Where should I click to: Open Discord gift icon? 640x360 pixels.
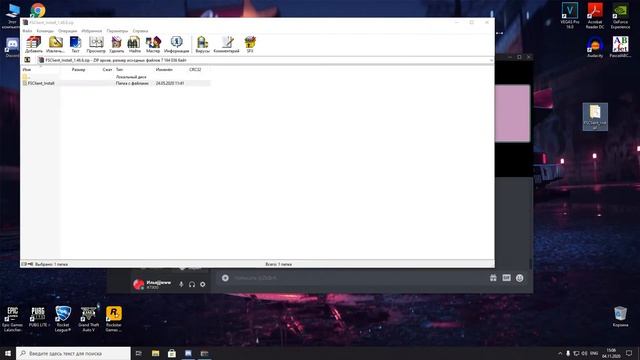[493, 278]
